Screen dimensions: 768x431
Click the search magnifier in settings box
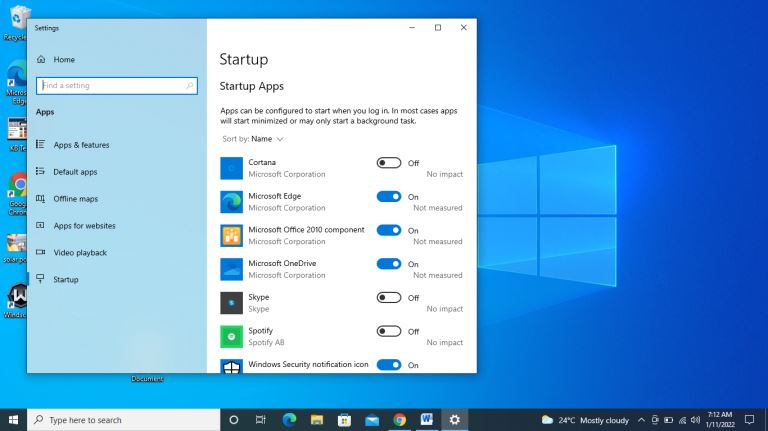coord(190,86)
